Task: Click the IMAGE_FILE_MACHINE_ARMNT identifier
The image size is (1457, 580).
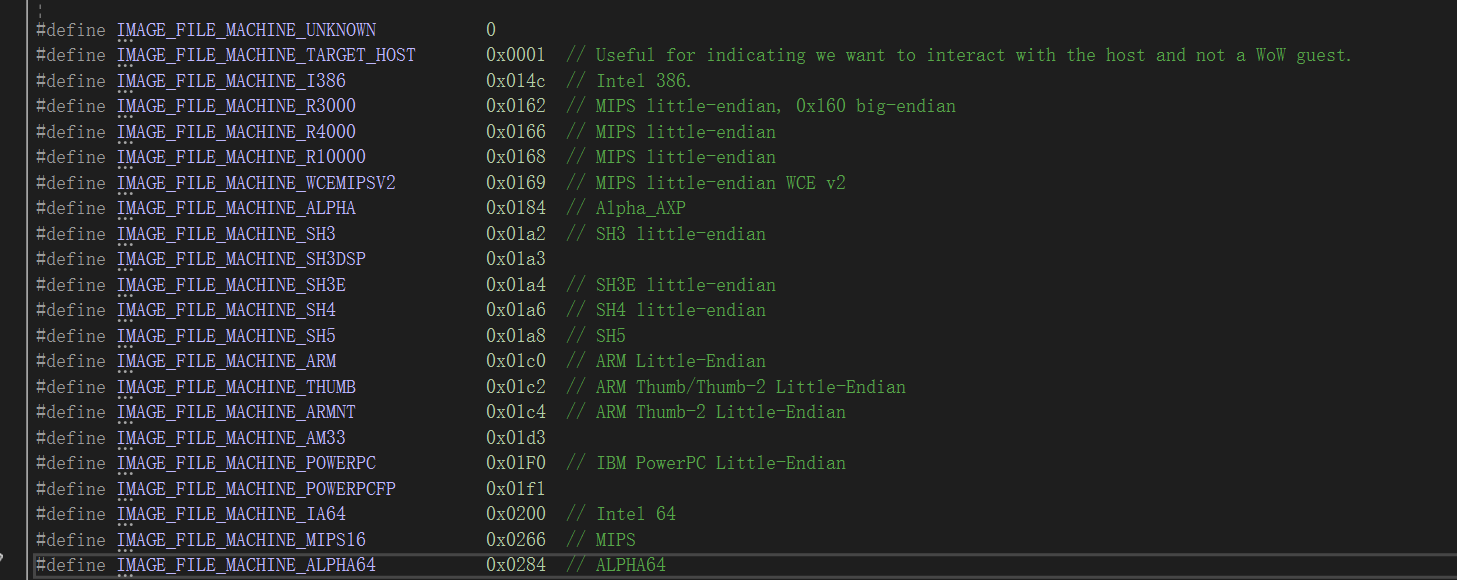Action: tap(236, 412)
